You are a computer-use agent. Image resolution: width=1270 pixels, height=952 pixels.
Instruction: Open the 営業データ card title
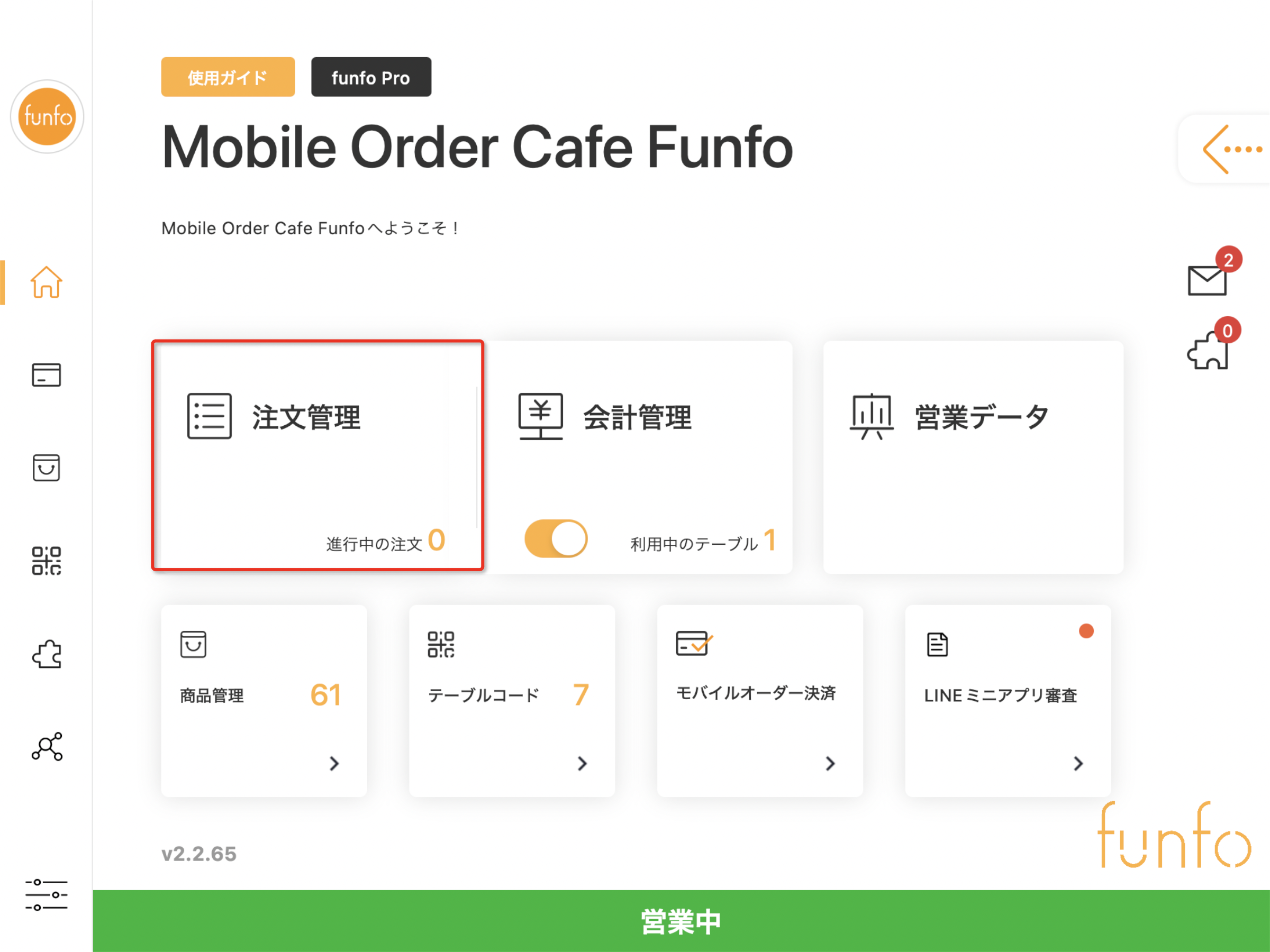click(x=982, y=417)
